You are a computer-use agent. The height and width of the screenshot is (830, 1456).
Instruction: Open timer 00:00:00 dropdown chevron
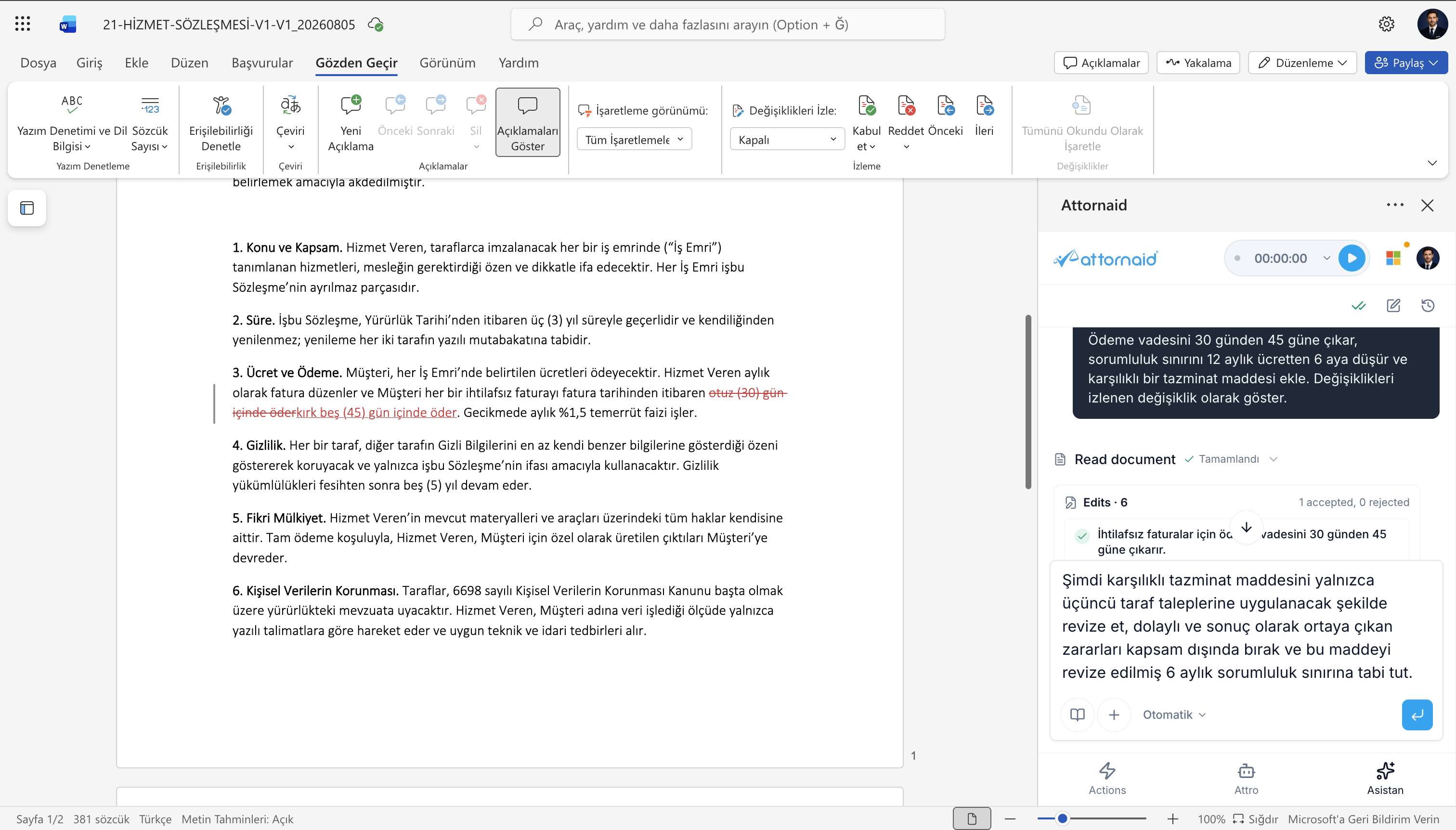tap(1326, 258)
